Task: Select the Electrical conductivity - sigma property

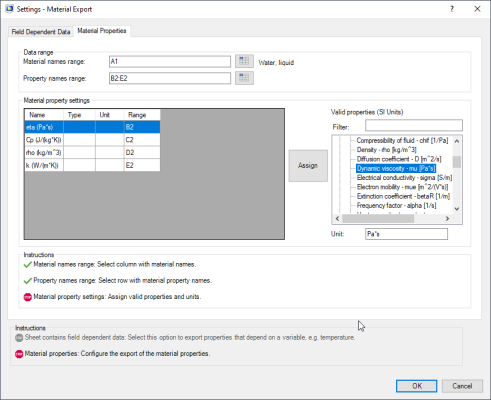Action: (x=404, y=178)
